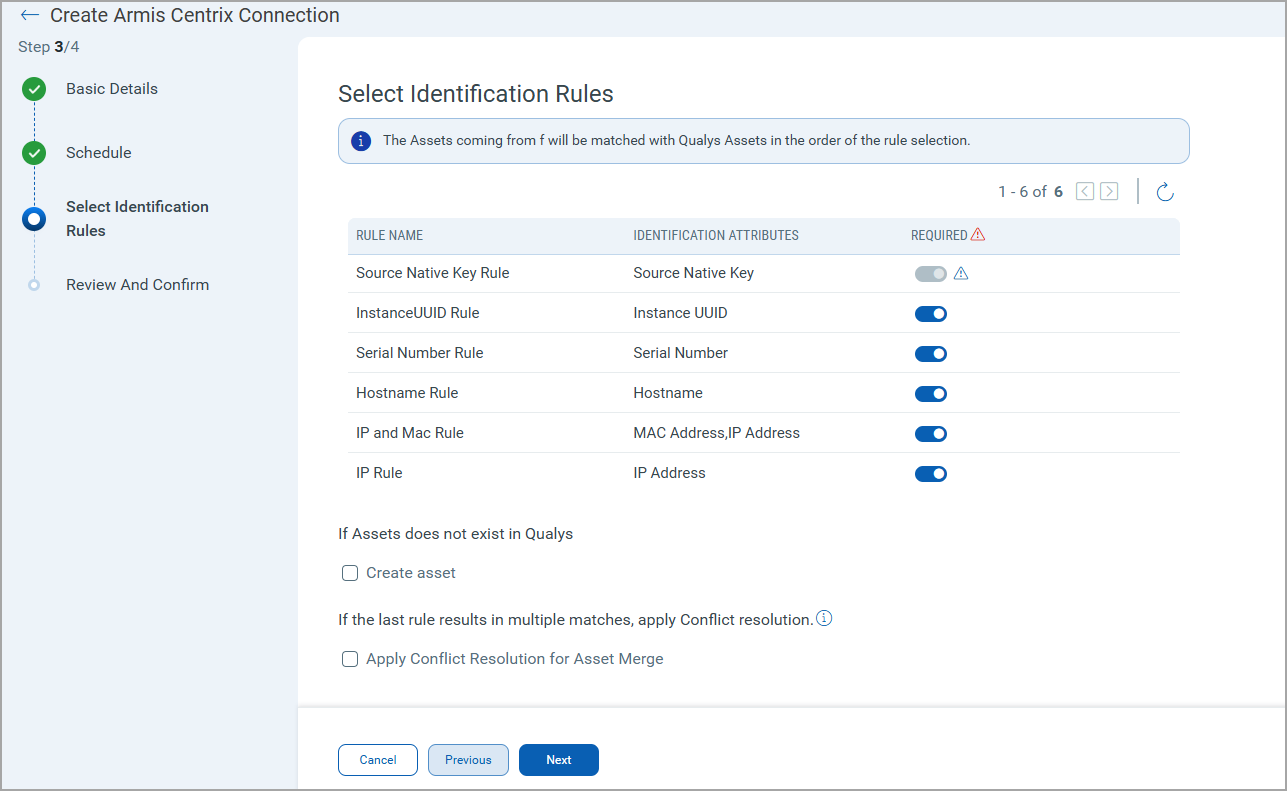Disable the Serial Number Rule toggle
1287x791 pixels.
coord(930,354)
